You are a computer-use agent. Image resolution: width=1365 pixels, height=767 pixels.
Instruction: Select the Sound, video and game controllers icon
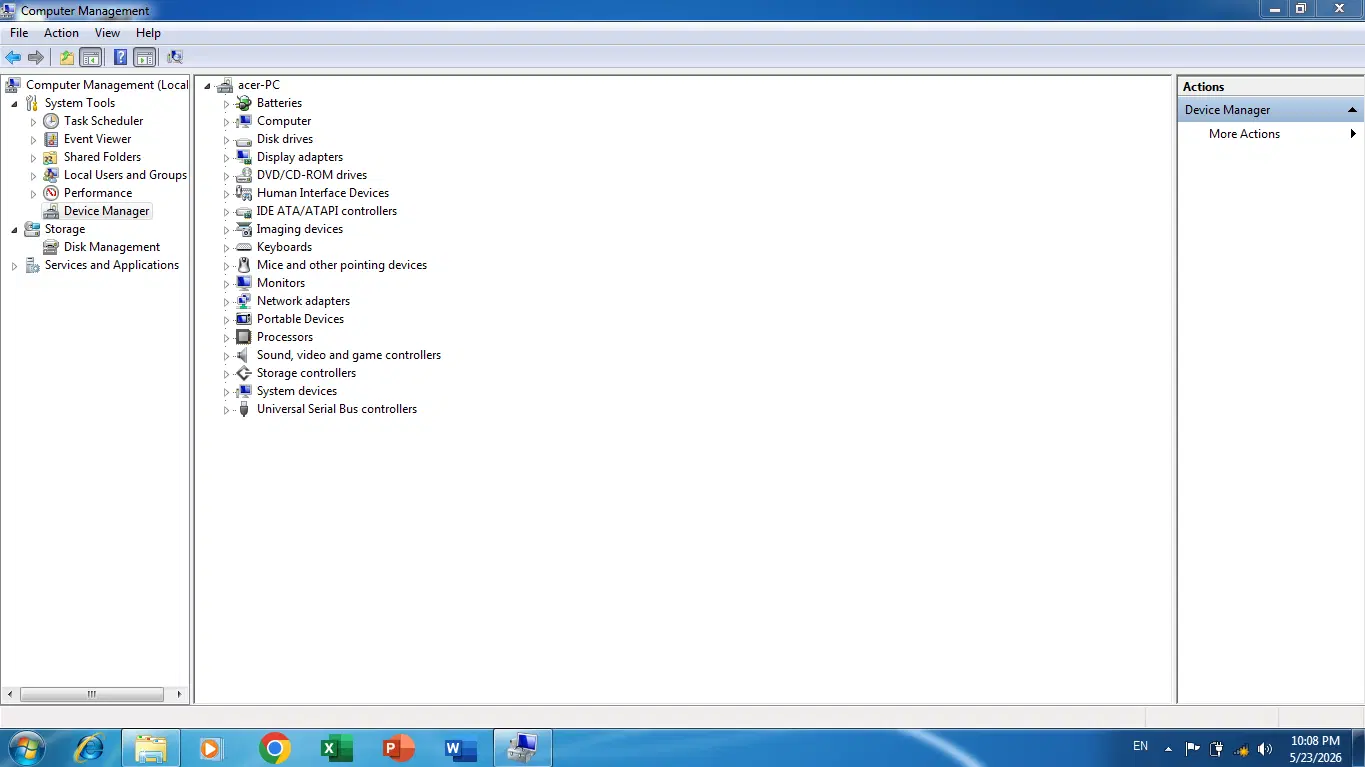coord(243,355)
